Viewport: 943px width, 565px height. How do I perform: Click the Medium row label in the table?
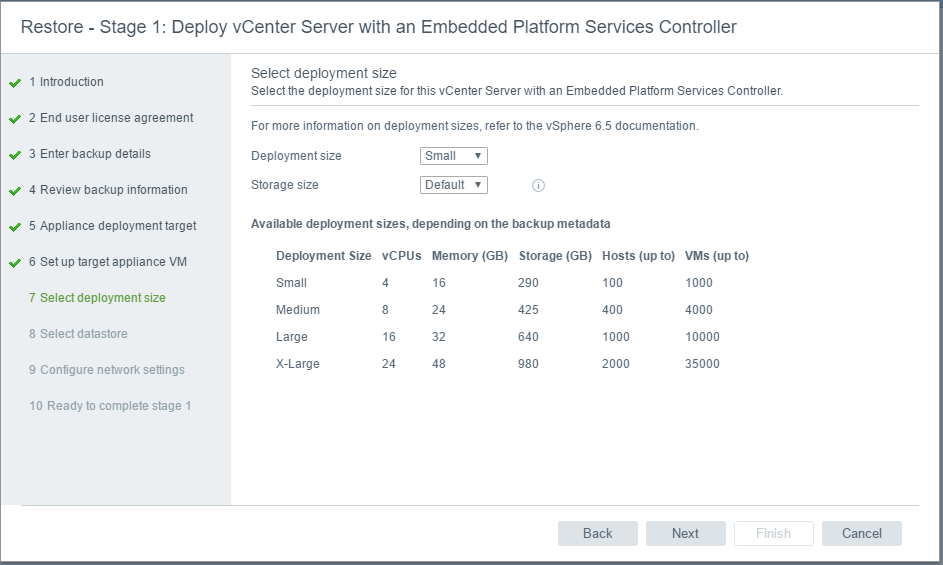[x=298, y=310]
